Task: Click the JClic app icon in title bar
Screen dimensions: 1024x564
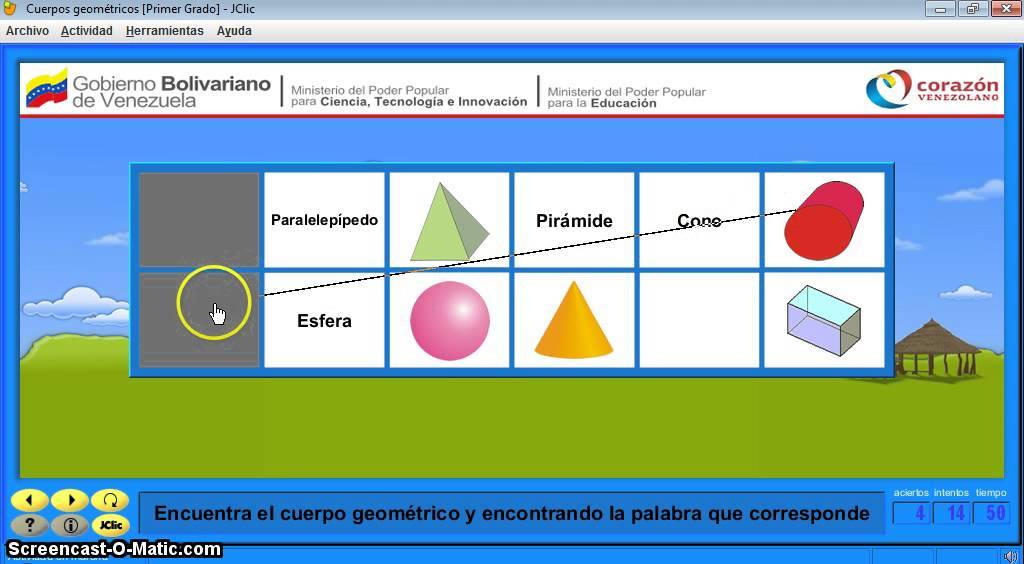Action: coord(10,8)
